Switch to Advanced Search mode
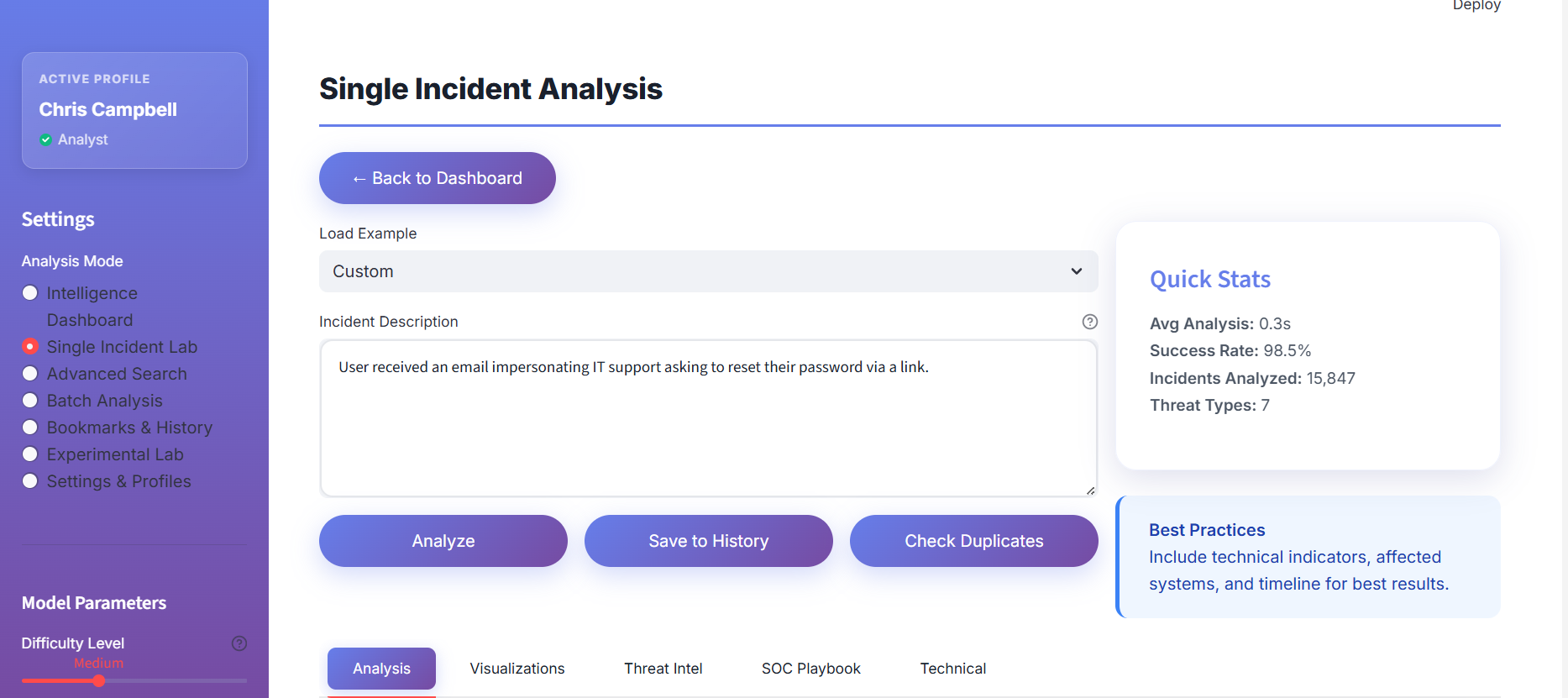1568x698 pixels. pyautogui.click(x=30, y=373)
